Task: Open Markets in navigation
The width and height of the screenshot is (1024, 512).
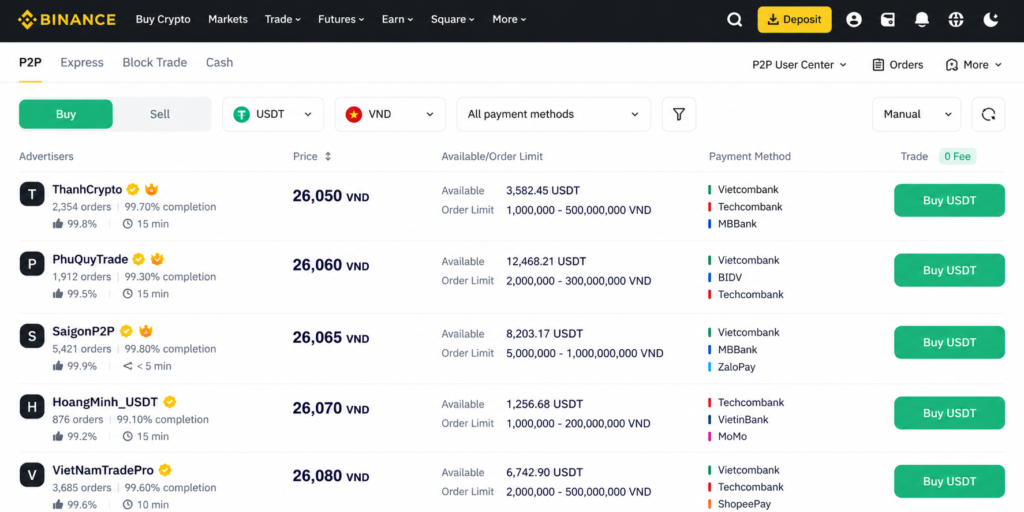Action: coord(228,20)
